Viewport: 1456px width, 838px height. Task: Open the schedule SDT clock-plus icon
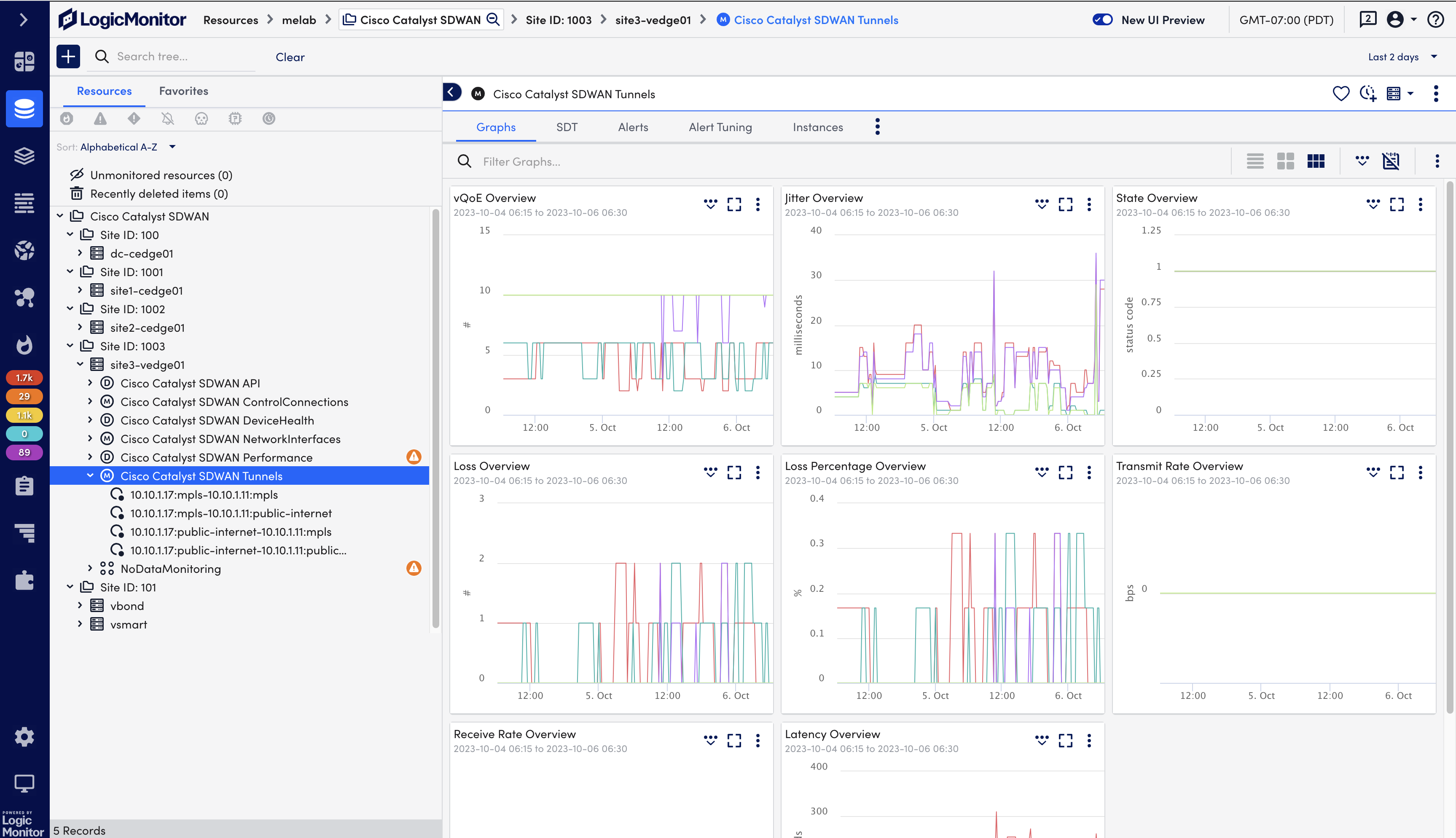tap(1368, 93)
